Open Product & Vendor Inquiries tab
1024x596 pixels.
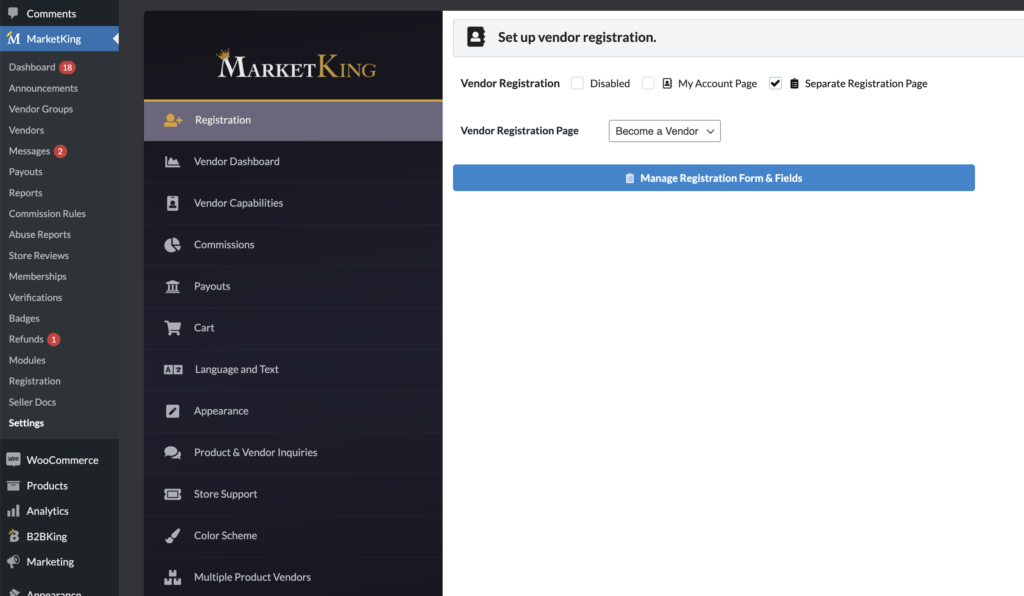click(x=293, y=452)
